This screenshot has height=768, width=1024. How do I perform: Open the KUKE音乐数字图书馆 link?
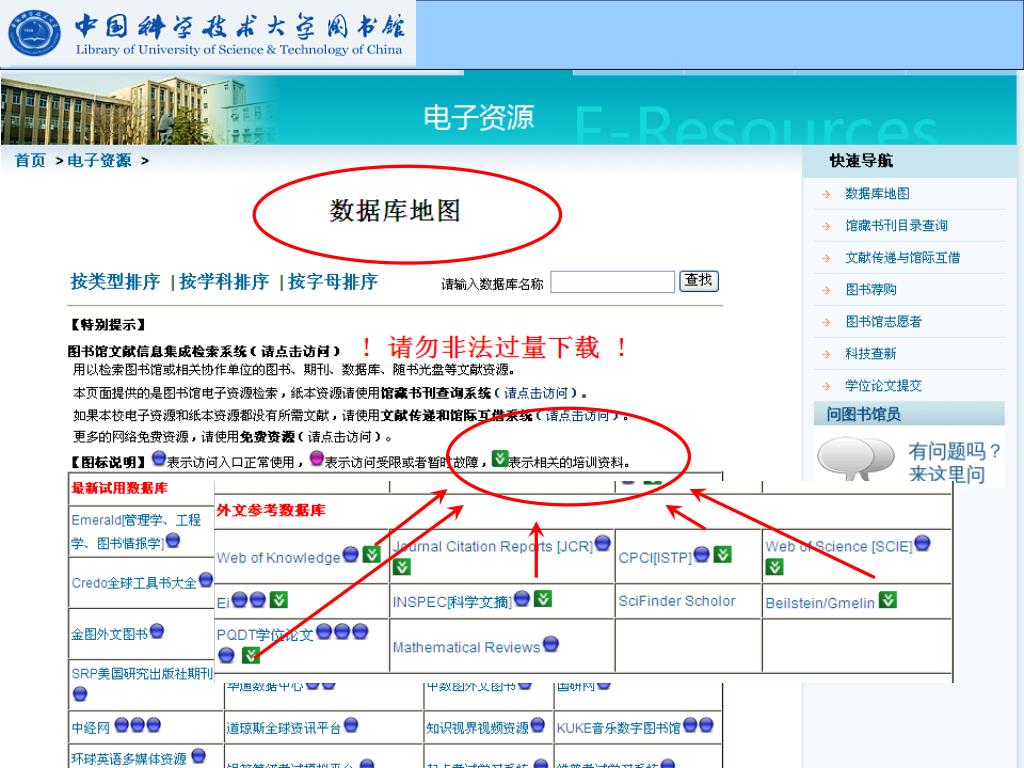[618, 728]
